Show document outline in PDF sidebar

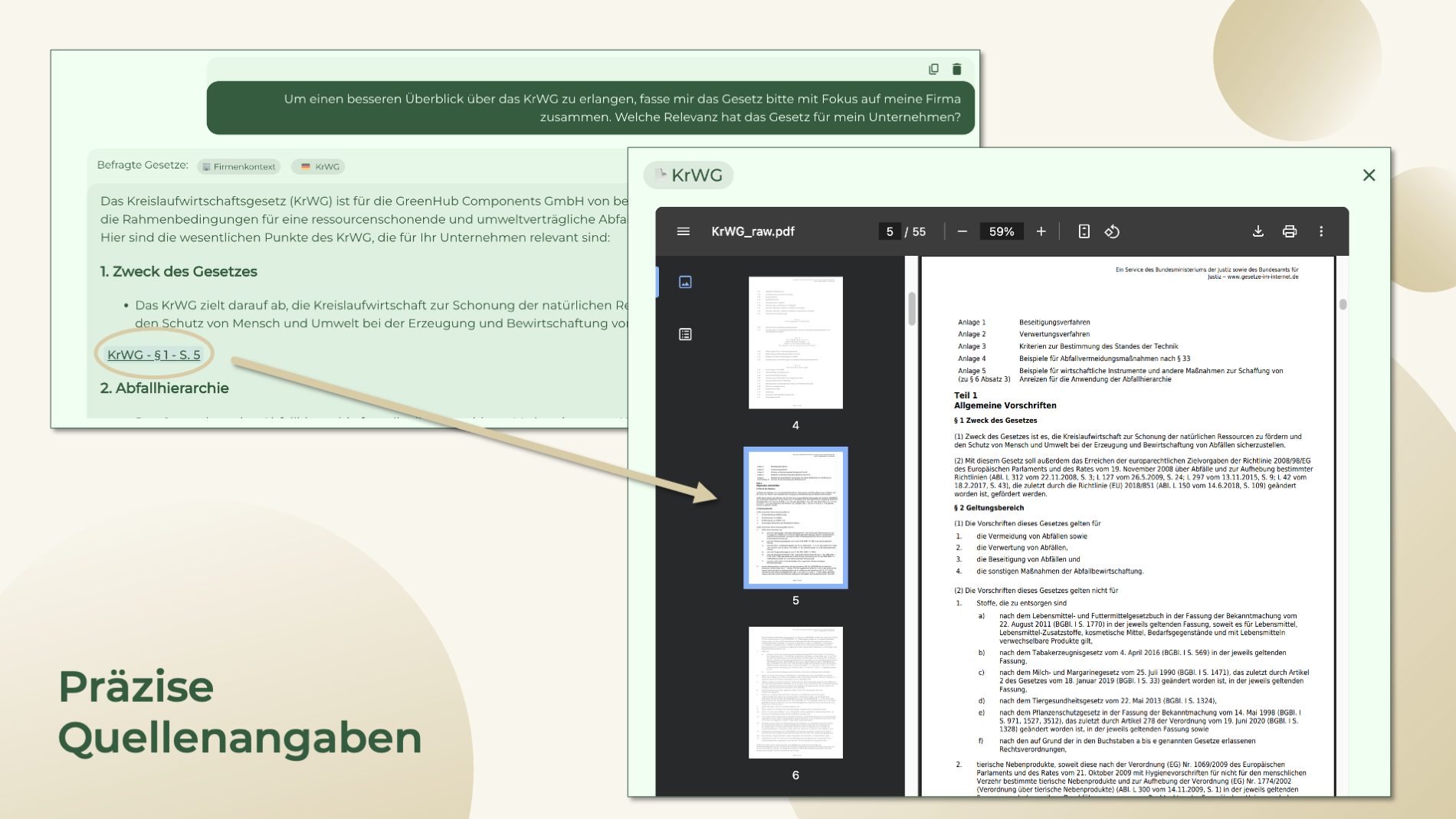pos(685,334)
